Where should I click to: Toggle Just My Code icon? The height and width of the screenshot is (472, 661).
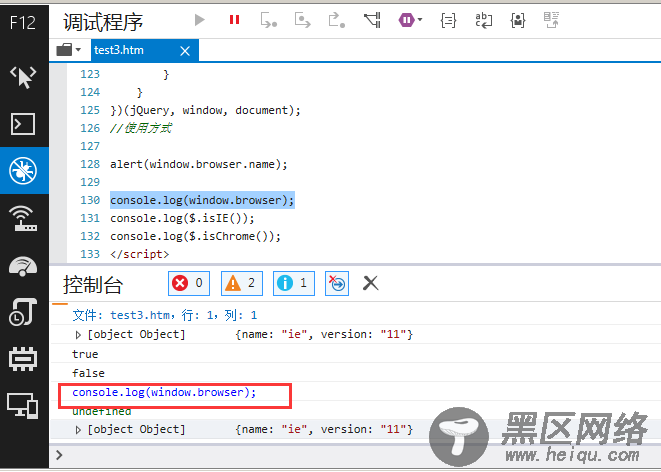click(518, 20)
